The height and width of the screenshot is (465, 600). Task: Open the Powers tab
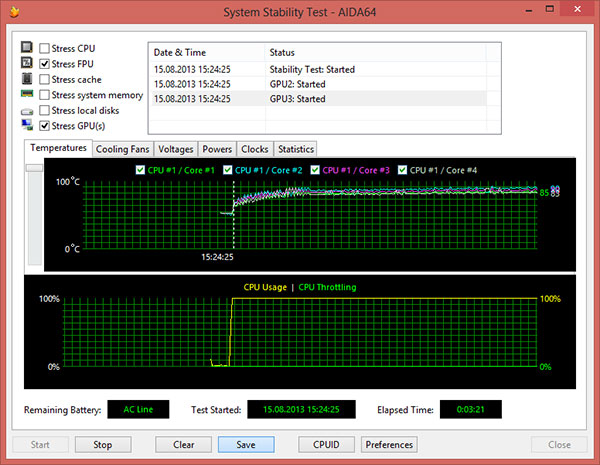coord(217,149)
